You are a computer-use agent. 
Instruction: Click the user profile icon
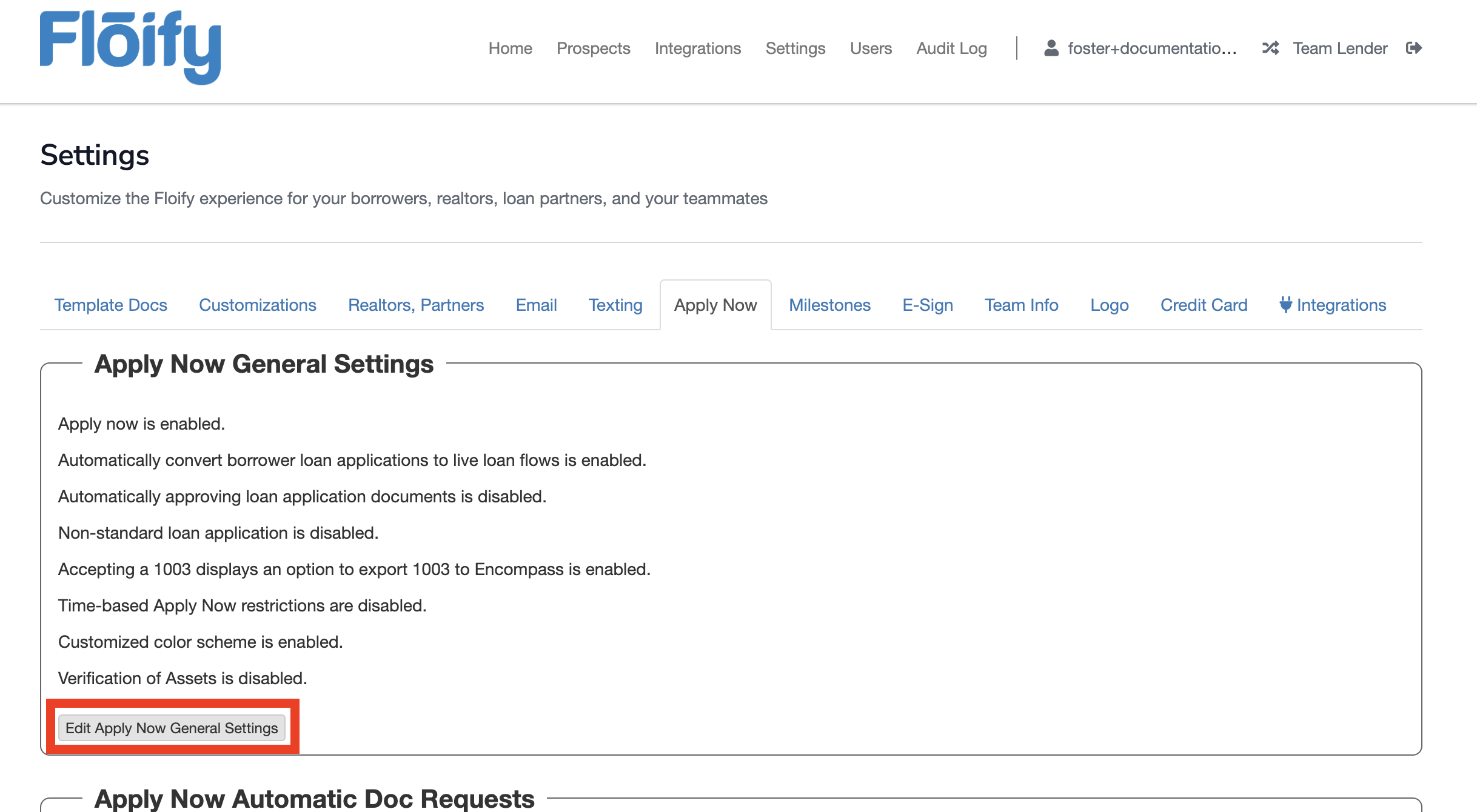[x=1051, y=48]
